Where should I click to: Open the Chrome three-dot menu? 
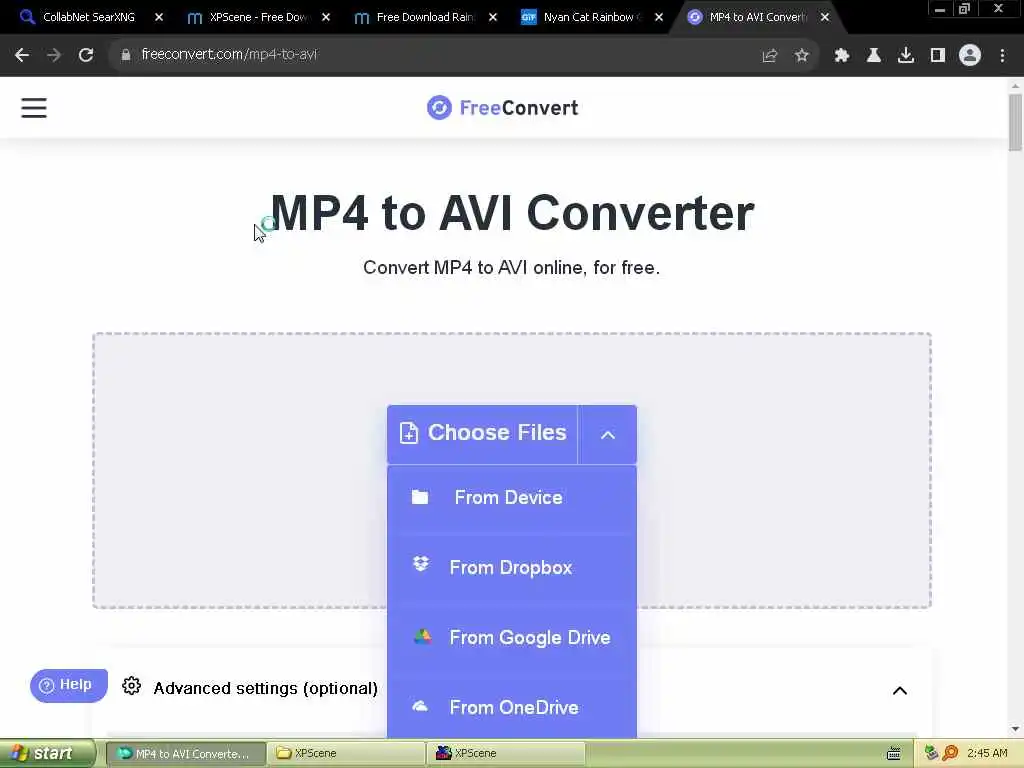1002,56
